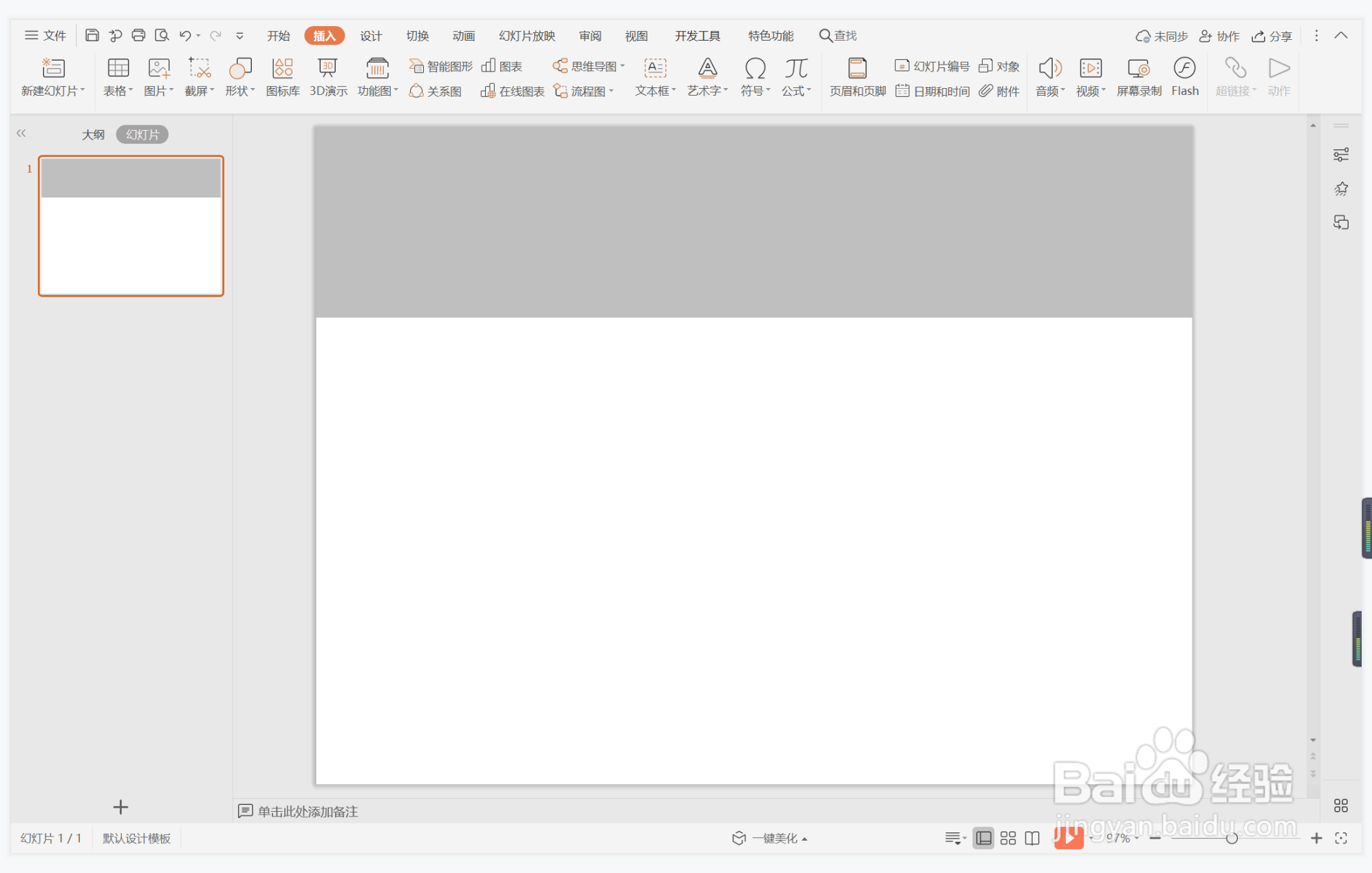Click the 分享 share button
Image resolution: width=1372 pixels, height=873 pixels.
pos(1272,36)
